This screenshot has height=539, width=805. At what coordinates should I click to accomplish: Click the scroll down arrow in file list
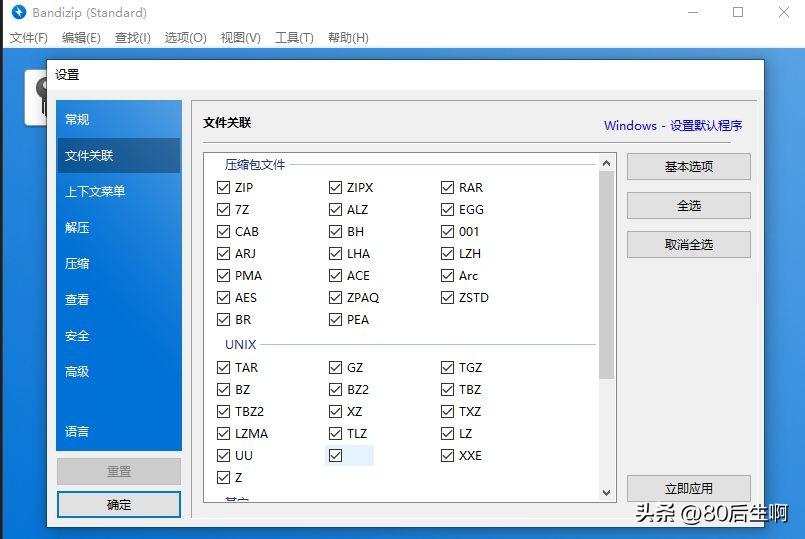[x=606, y=493]
